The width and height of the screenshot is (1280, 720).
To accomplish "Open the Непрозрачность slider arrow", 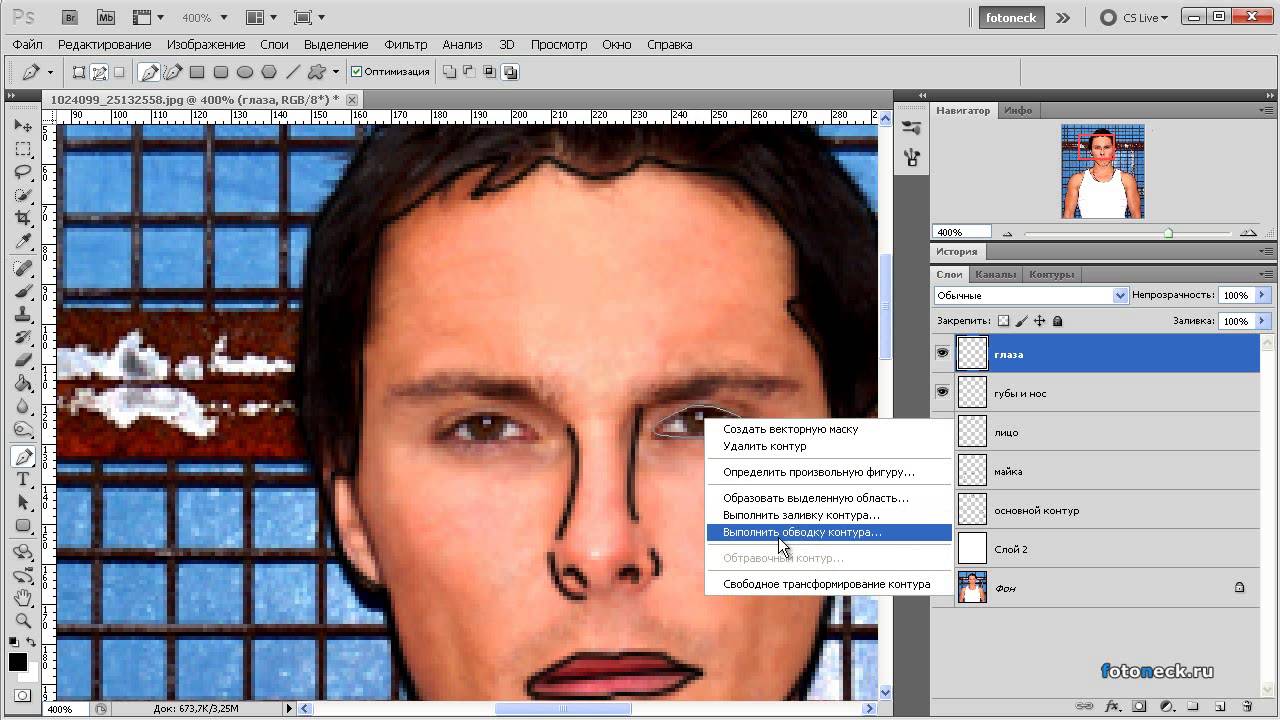I will (x=1262, y=295).
